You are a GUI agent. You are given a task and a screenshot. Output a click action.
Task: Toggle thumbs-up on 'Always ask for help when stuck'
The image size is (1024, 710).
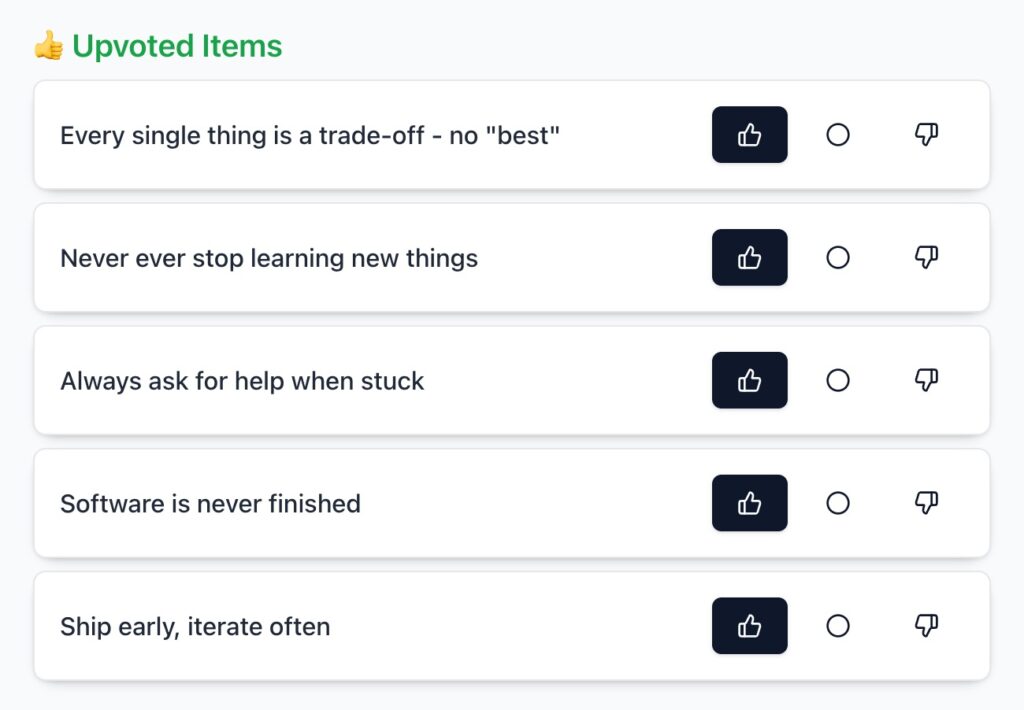pos(749,380)
